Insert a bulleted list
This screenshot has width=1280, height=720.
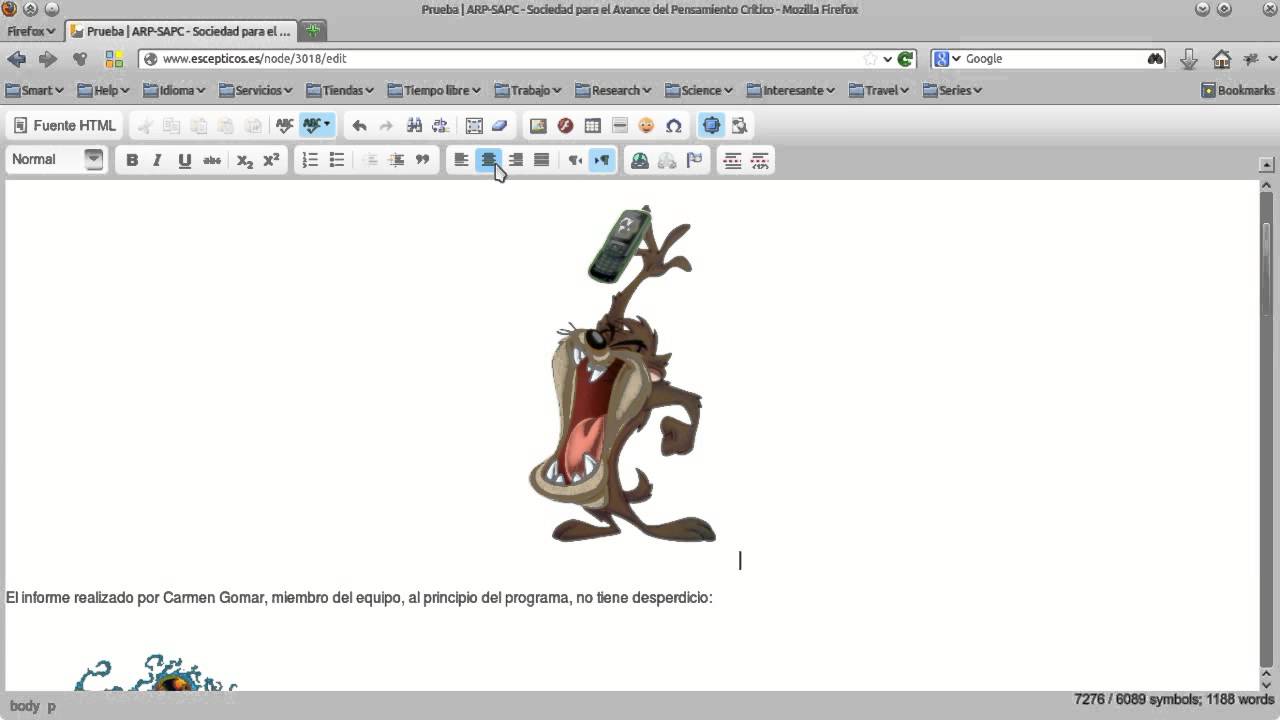coord(337,160)
